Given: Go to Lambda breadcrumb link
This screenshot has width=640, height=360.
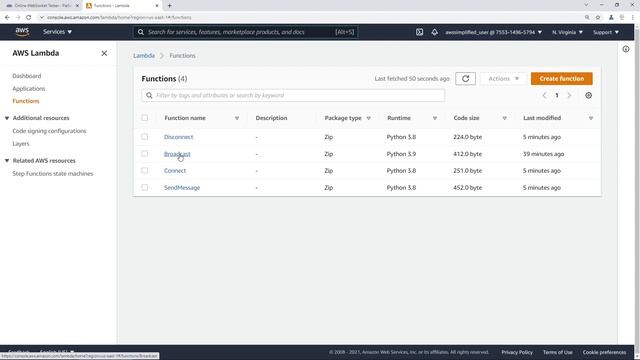Looking at the screenshot, I should point(144,56).
